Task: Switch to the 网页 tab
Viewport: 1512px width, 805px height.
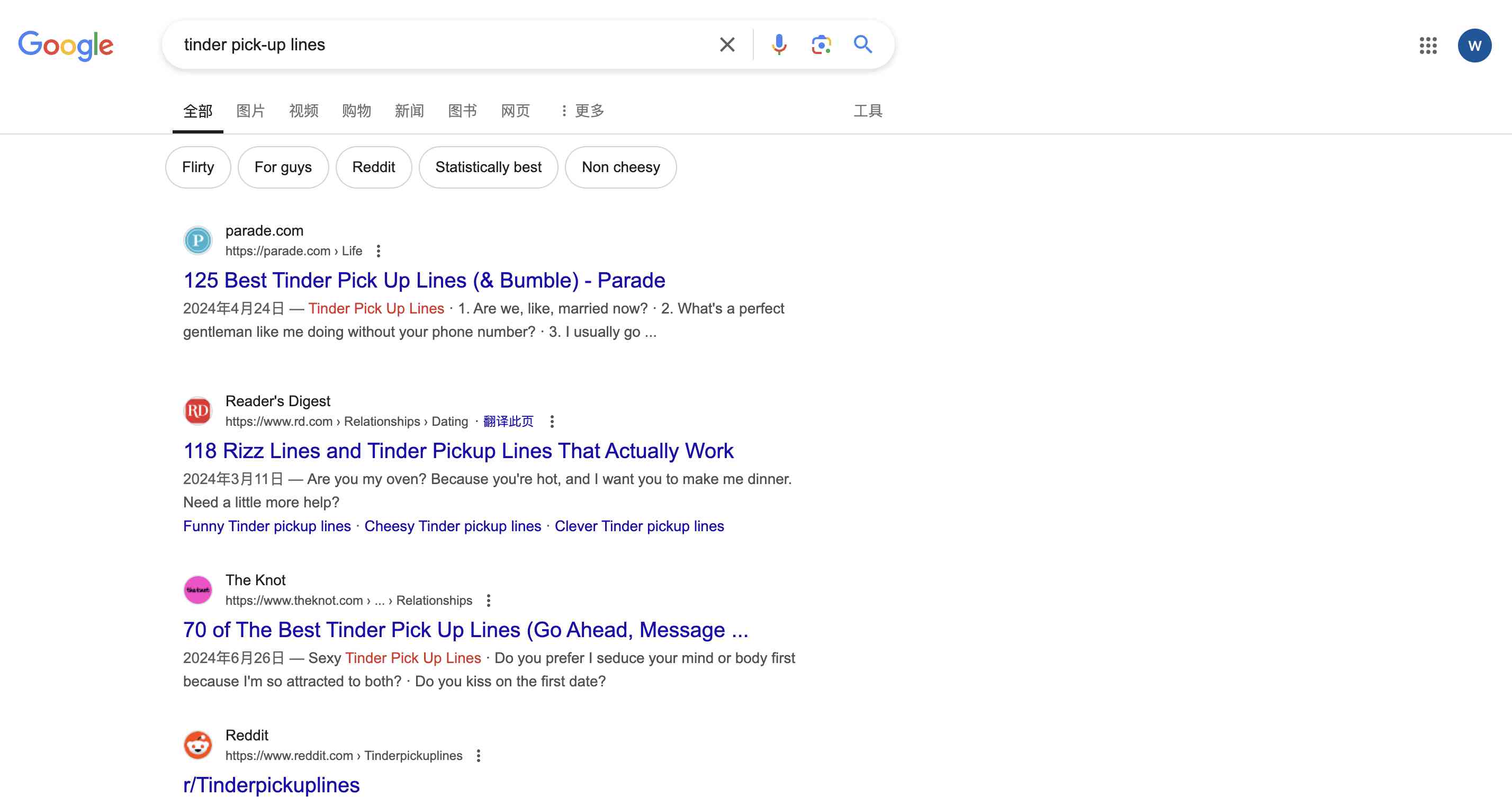Action: coord(515,110)
